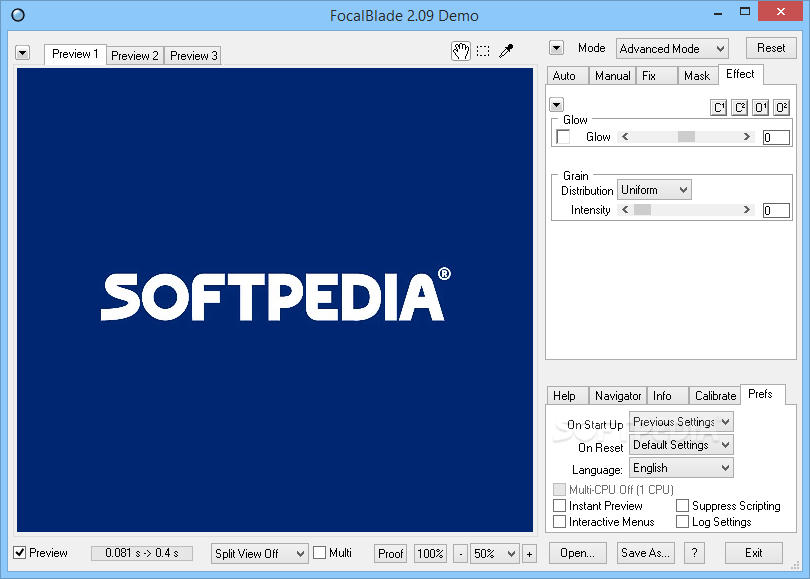
Task: Enable Log Settings
Action: click(682, 522)
